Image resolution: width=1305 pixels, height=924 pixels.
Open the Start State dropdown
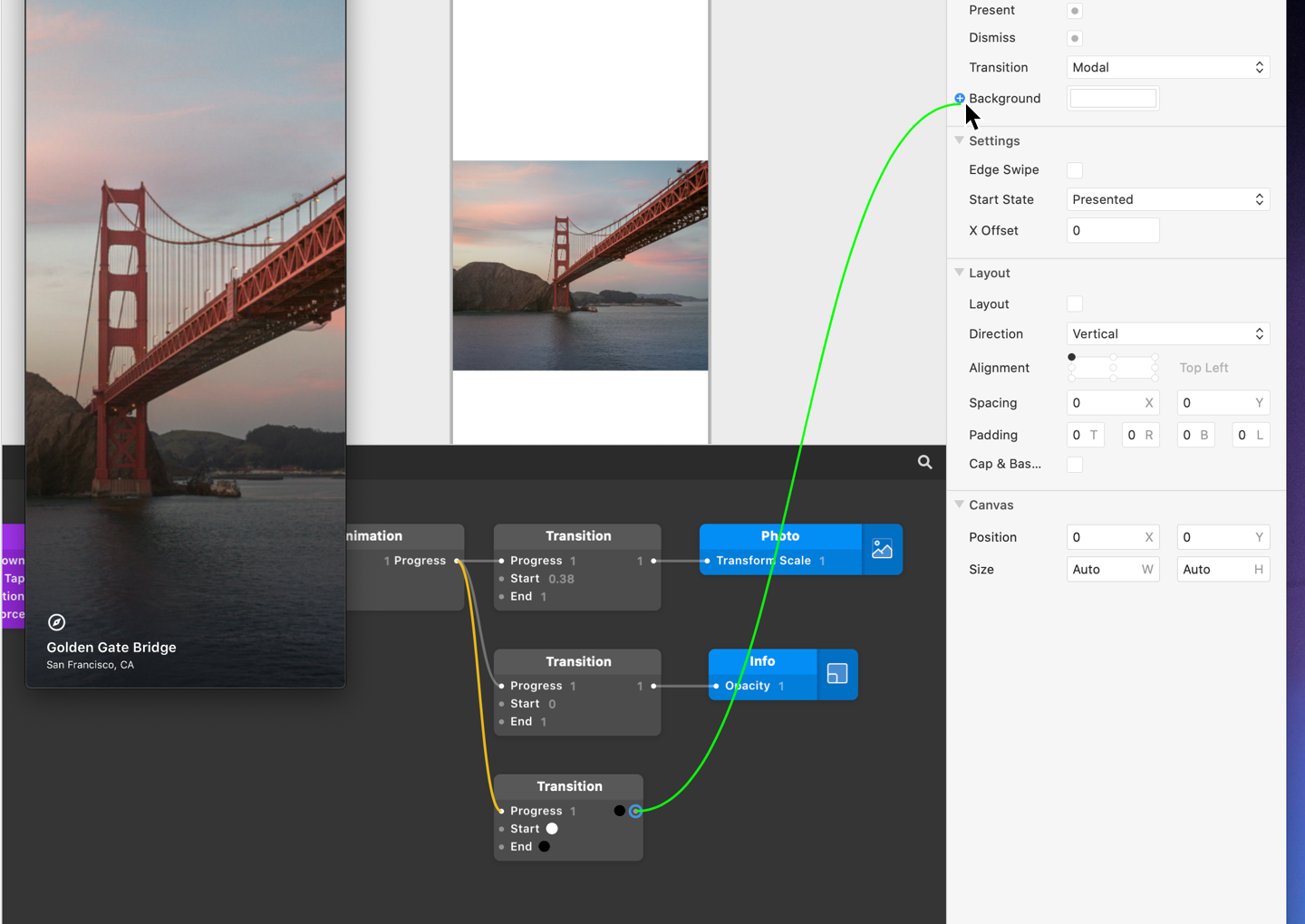(x=1167, y=200)
